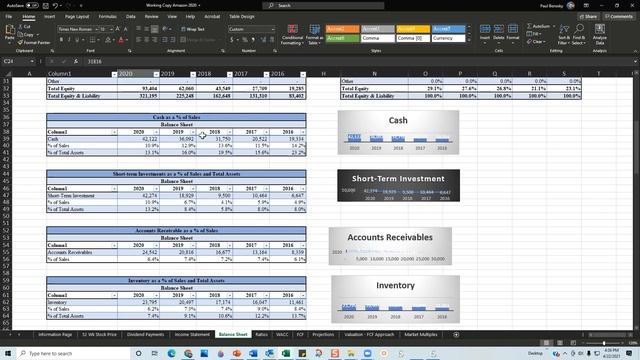640x360 pixels.
Task: Click the Cut scissors icon
Action: 20,27
